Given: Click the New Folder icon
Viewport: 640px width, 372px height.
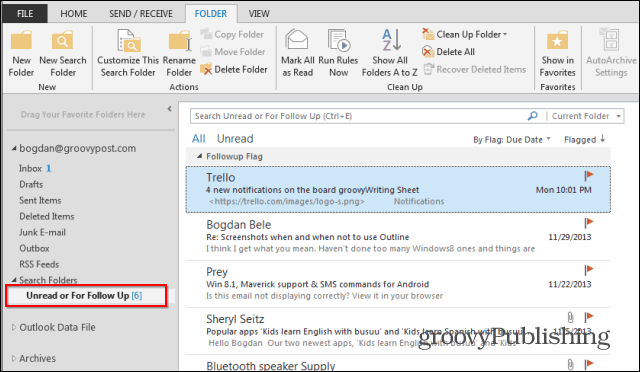Looking at the screenshot, I should click(x=21, y=40).
